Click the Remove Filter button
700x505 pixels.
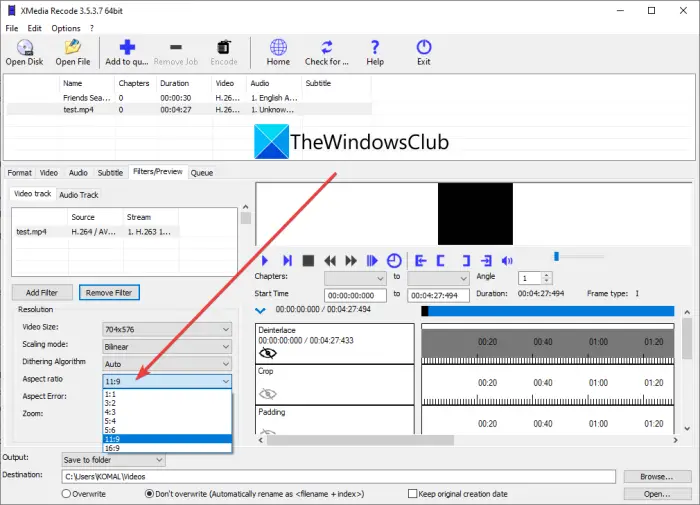(109, 292)
